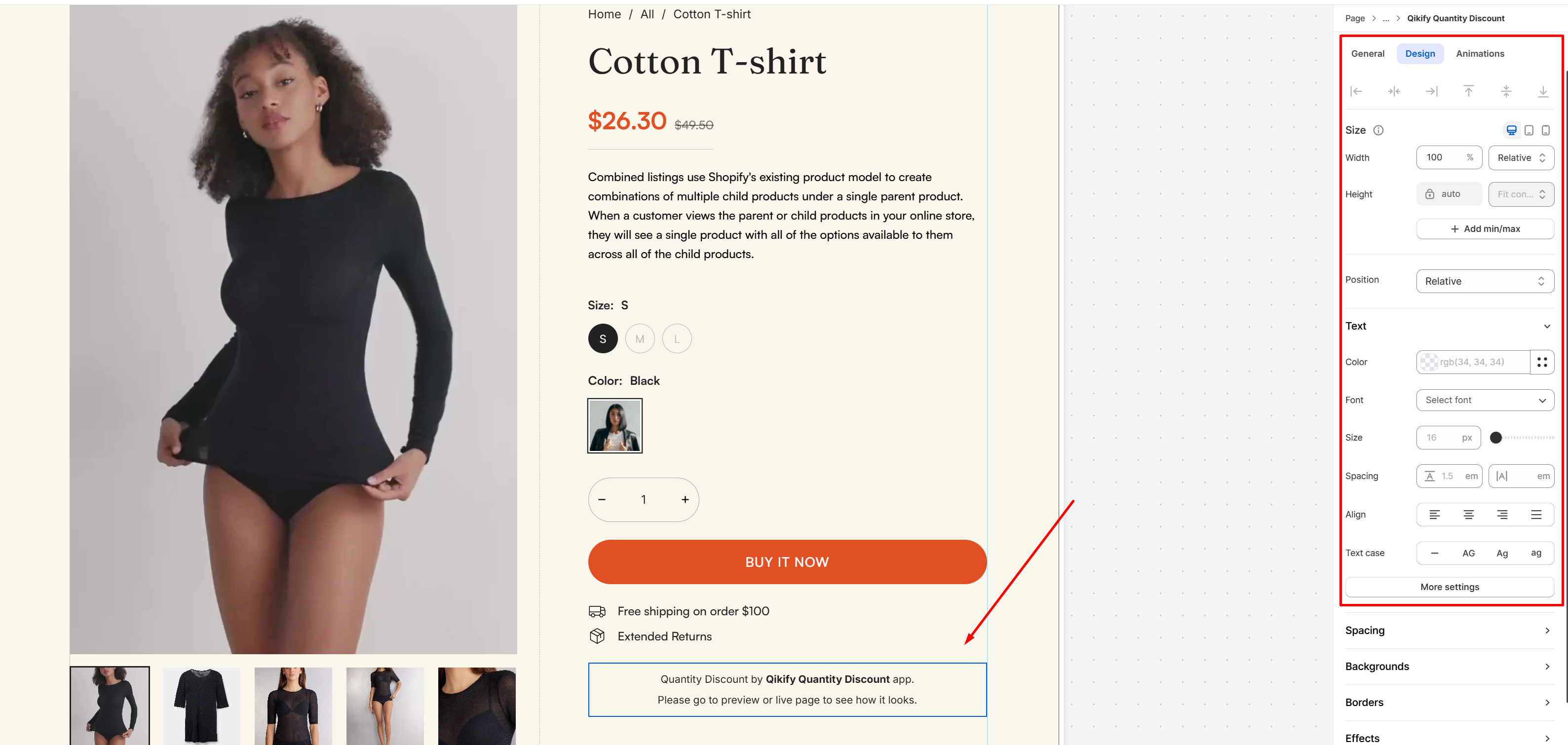Click the align bottom edge icon
Image resolution: width=1568 pixels, height=745 pixels.
(x=1542, y=91)
